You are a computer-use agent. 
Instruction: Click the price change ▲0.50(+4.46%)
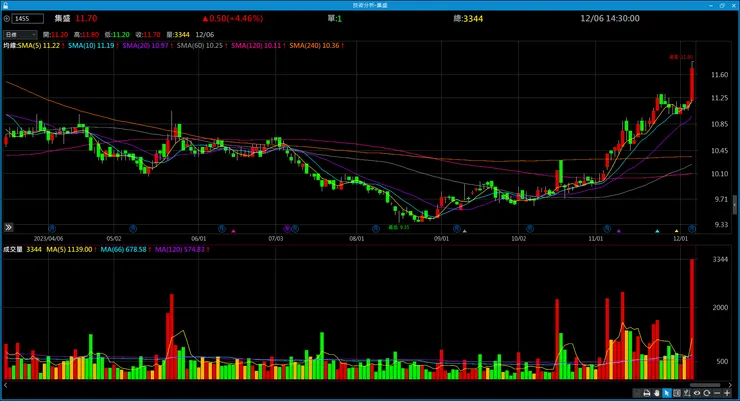[x=233, y=18]
